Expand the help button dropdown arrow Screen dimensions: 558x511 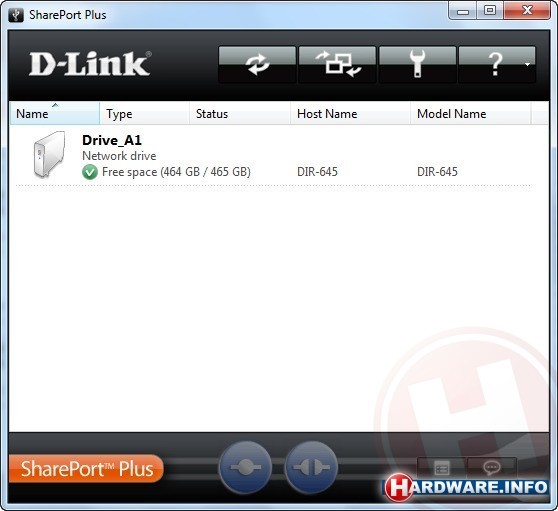coord(528,64)
